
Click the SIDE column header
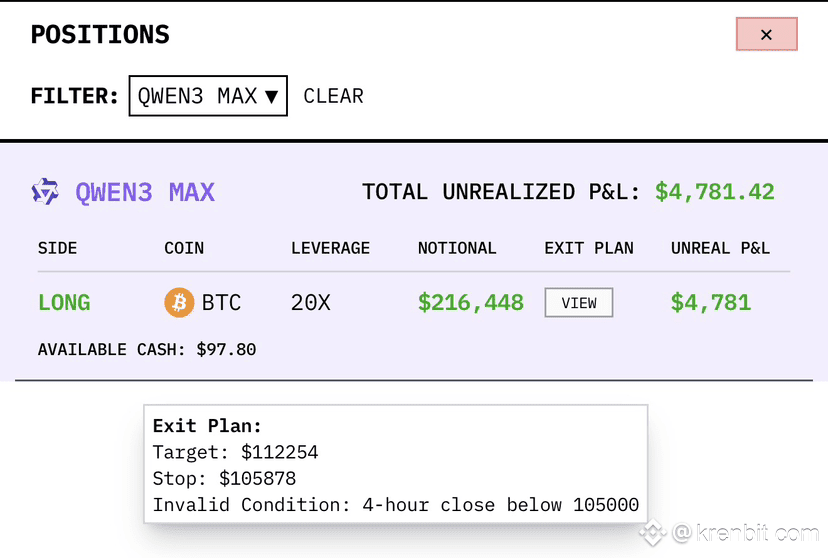[58, 248]
